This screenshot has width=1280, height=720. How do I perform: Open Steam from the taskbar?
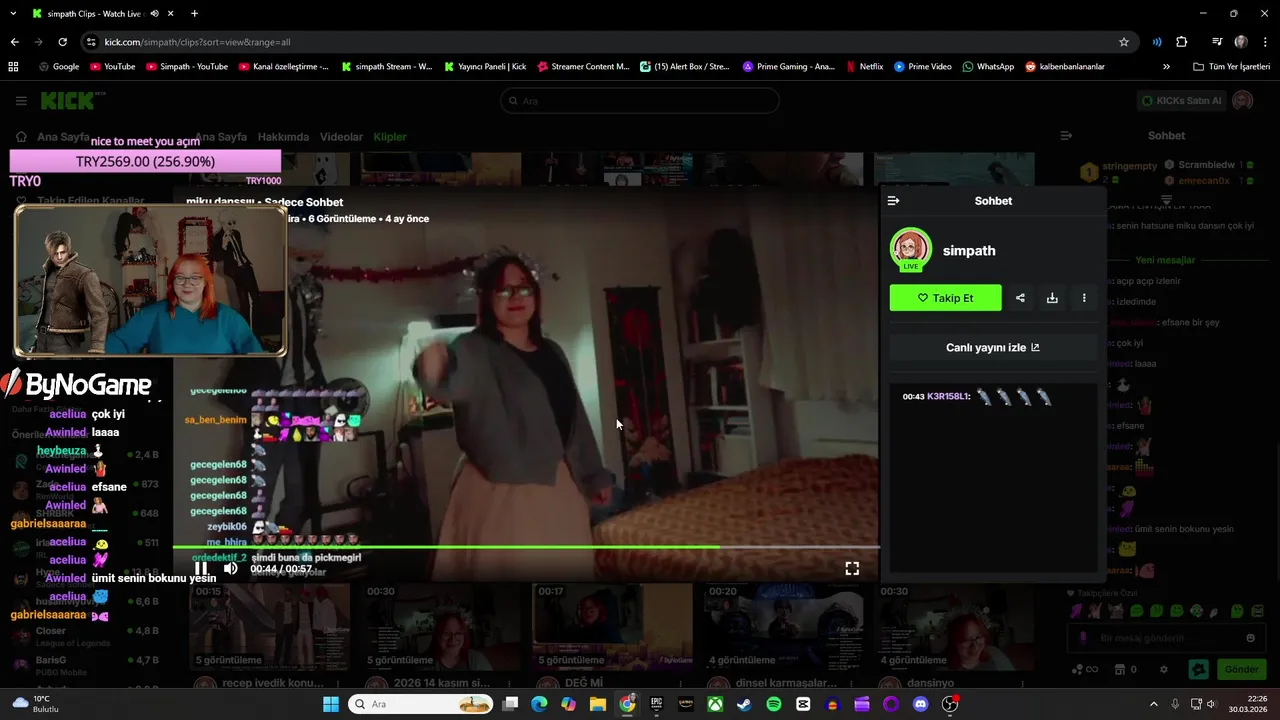744,704
